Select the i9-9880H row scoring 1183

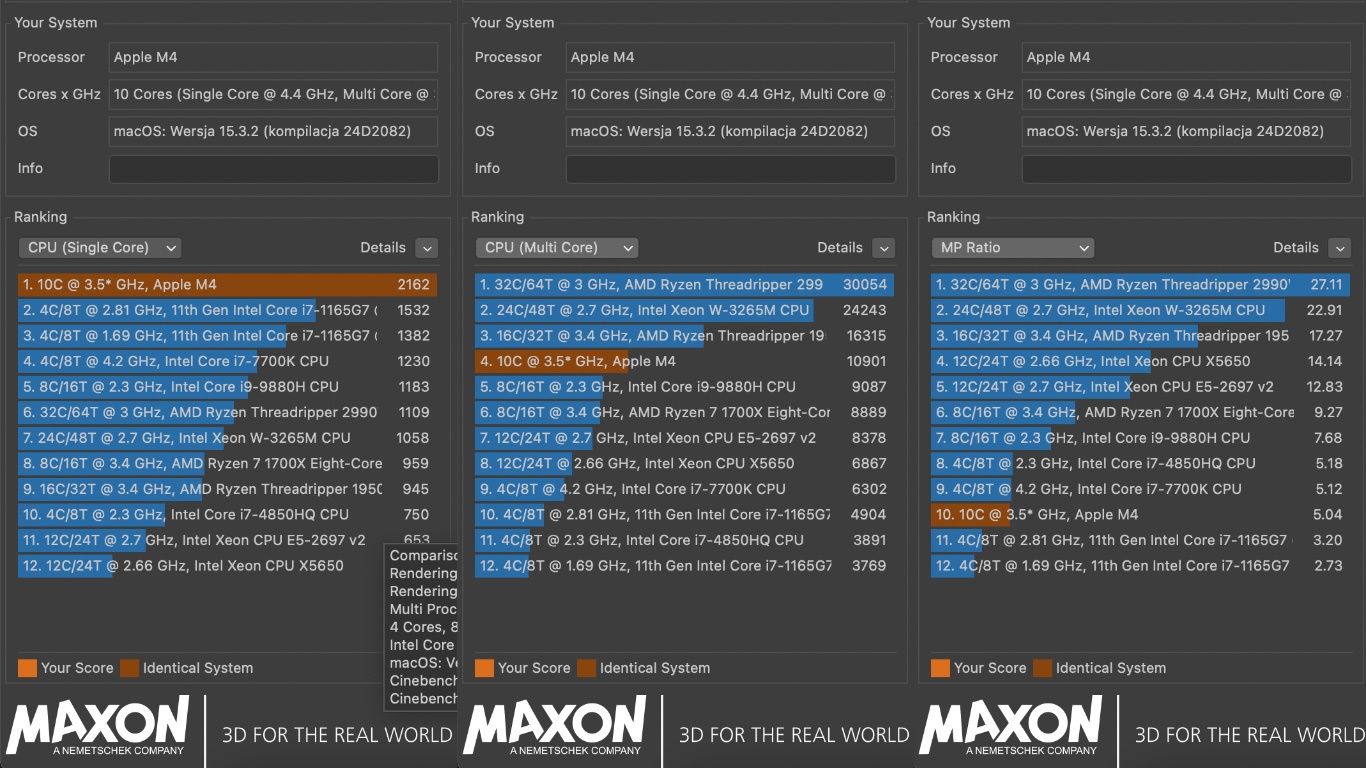227,387
